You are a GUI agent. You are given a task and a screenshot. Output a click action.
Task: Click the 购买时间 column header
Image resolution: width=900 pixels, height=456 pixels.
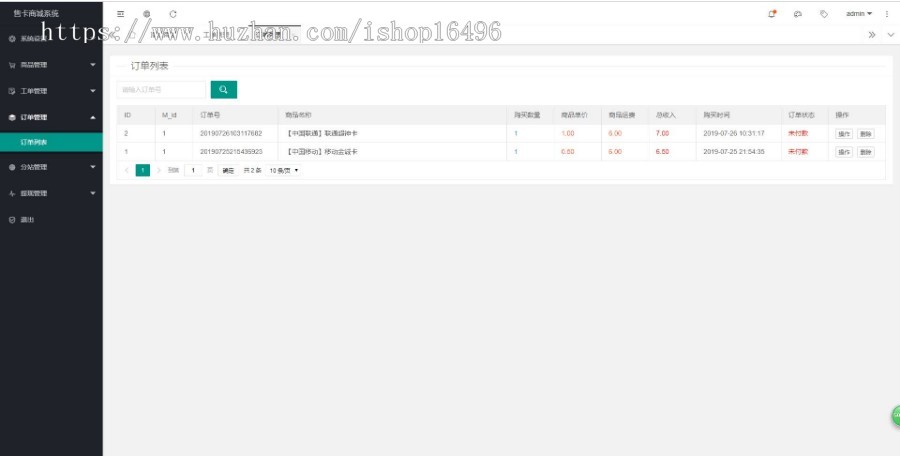click(716, 115)
